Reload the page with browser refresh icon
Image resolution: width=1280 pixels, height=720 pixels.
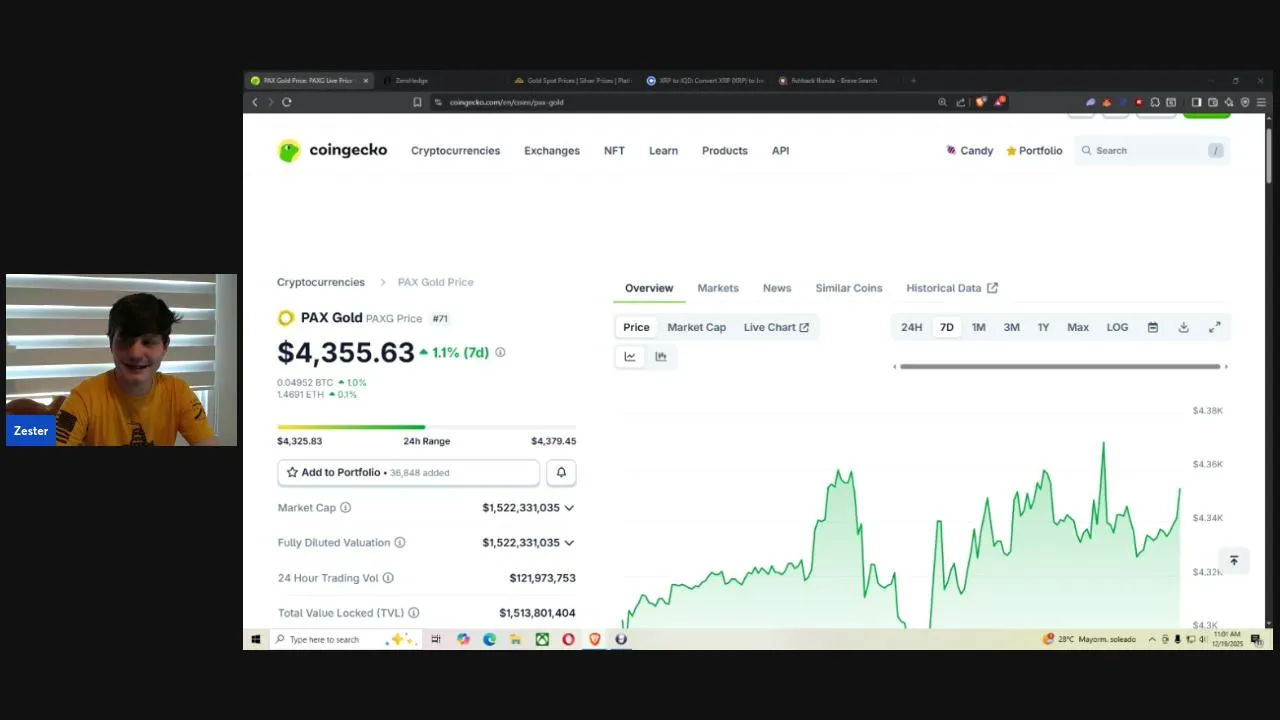click(287, 102)
